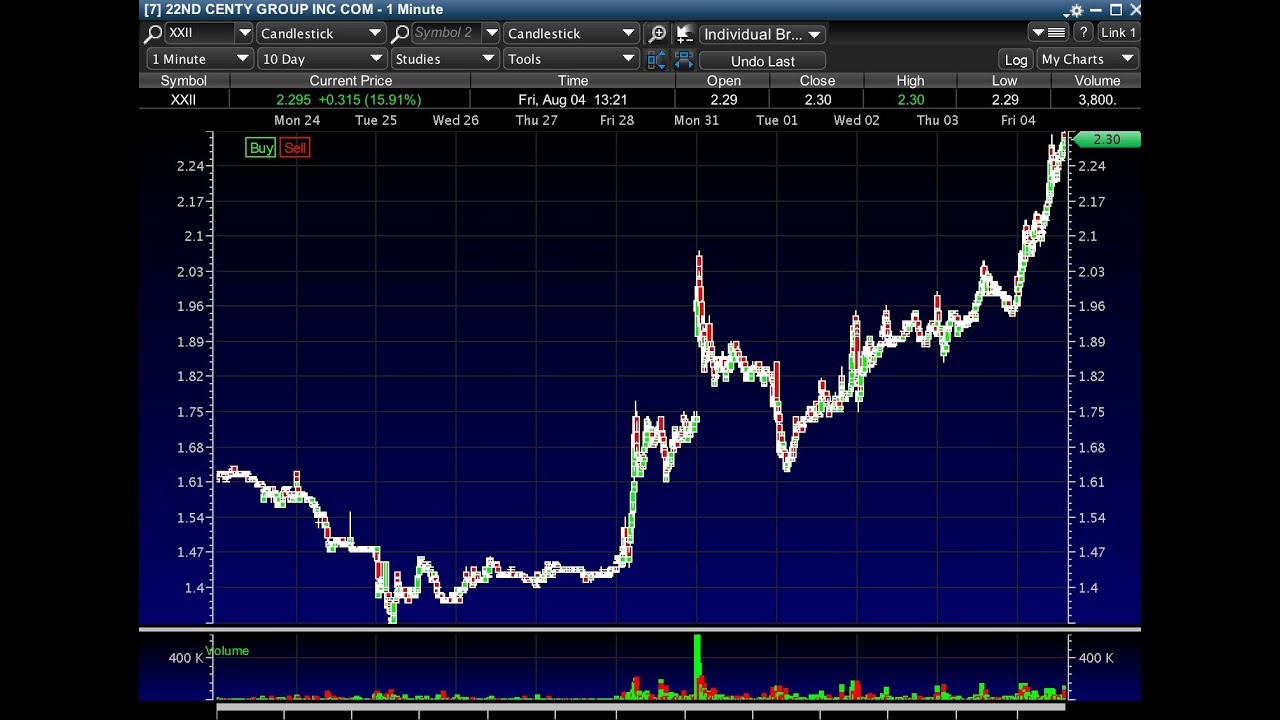
Task: Click the High column header
Action: tap(910, 81)
